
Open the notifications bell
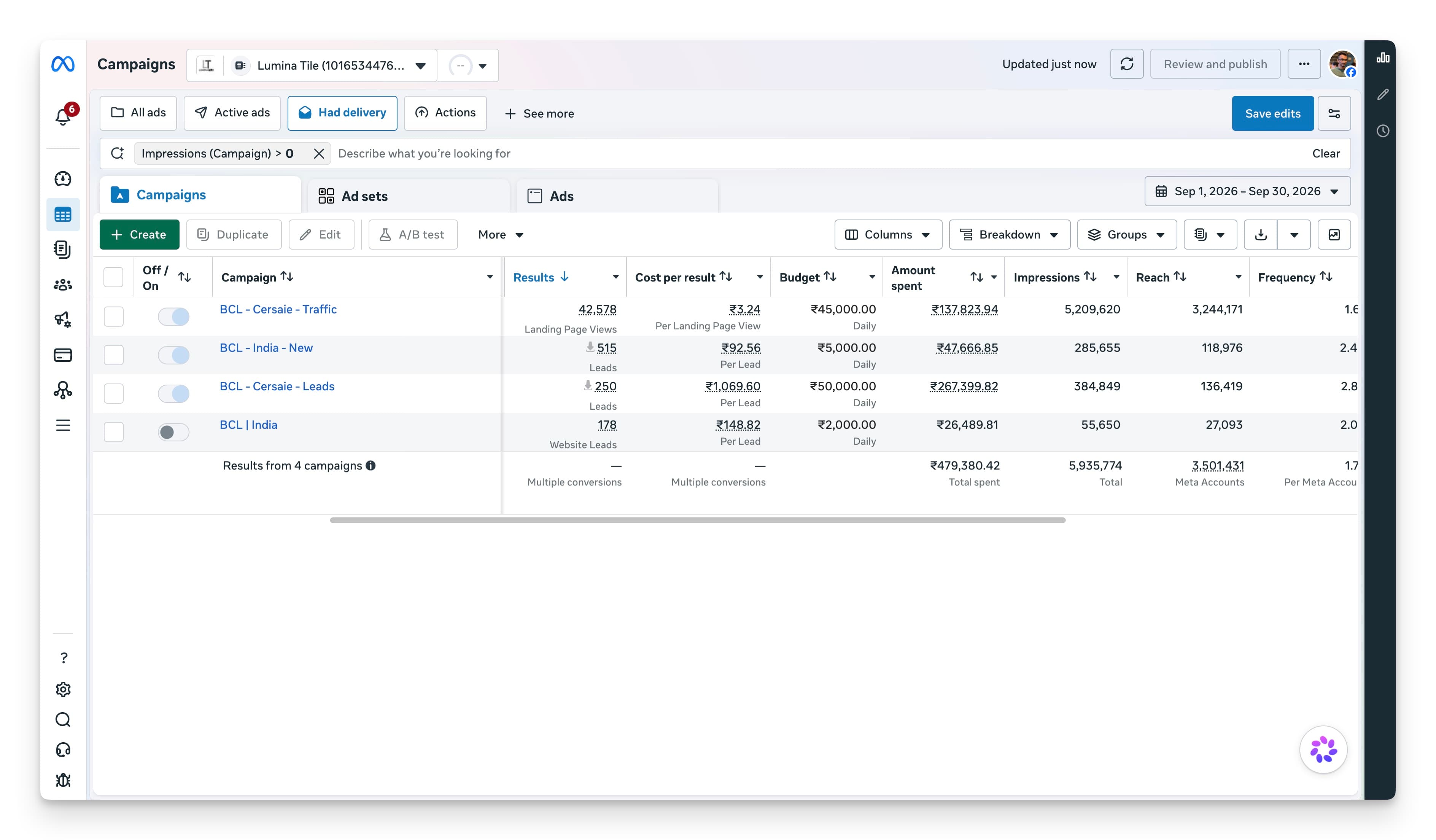pyautogui.click(x=63, y=116)
